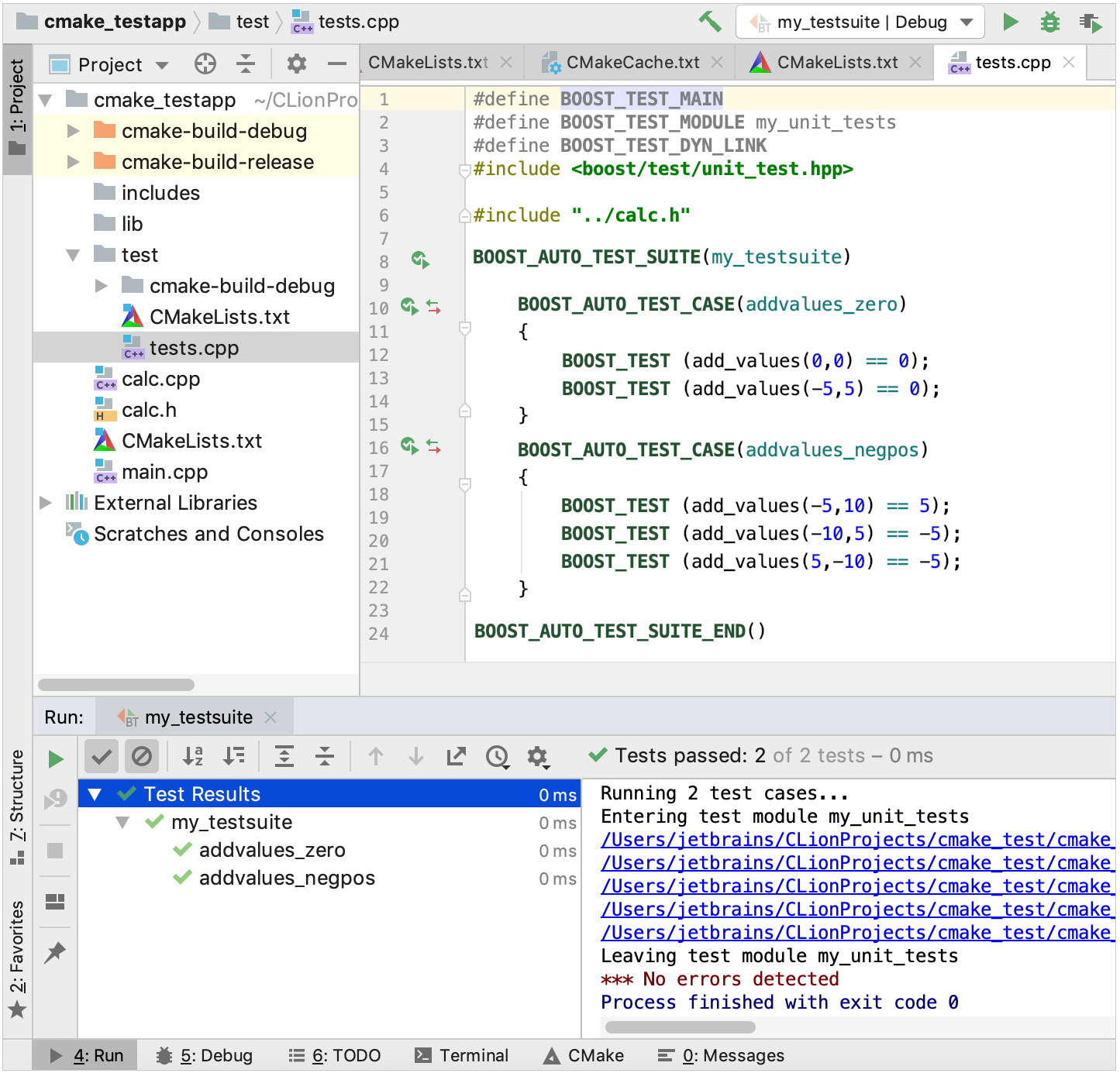The image size is (1120, 1073).
Task: Start debugging with the bug icon
Action: point(1050,21)
